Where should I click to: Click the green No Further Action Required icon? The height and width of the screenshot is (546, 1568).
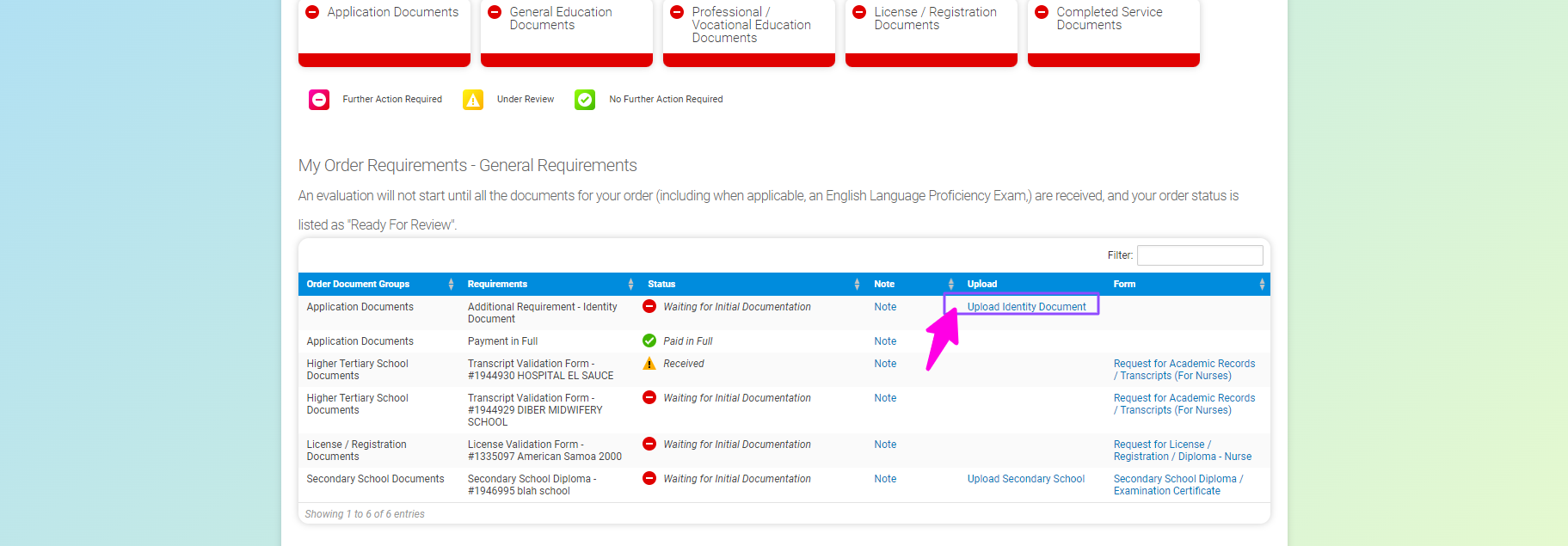585,100
